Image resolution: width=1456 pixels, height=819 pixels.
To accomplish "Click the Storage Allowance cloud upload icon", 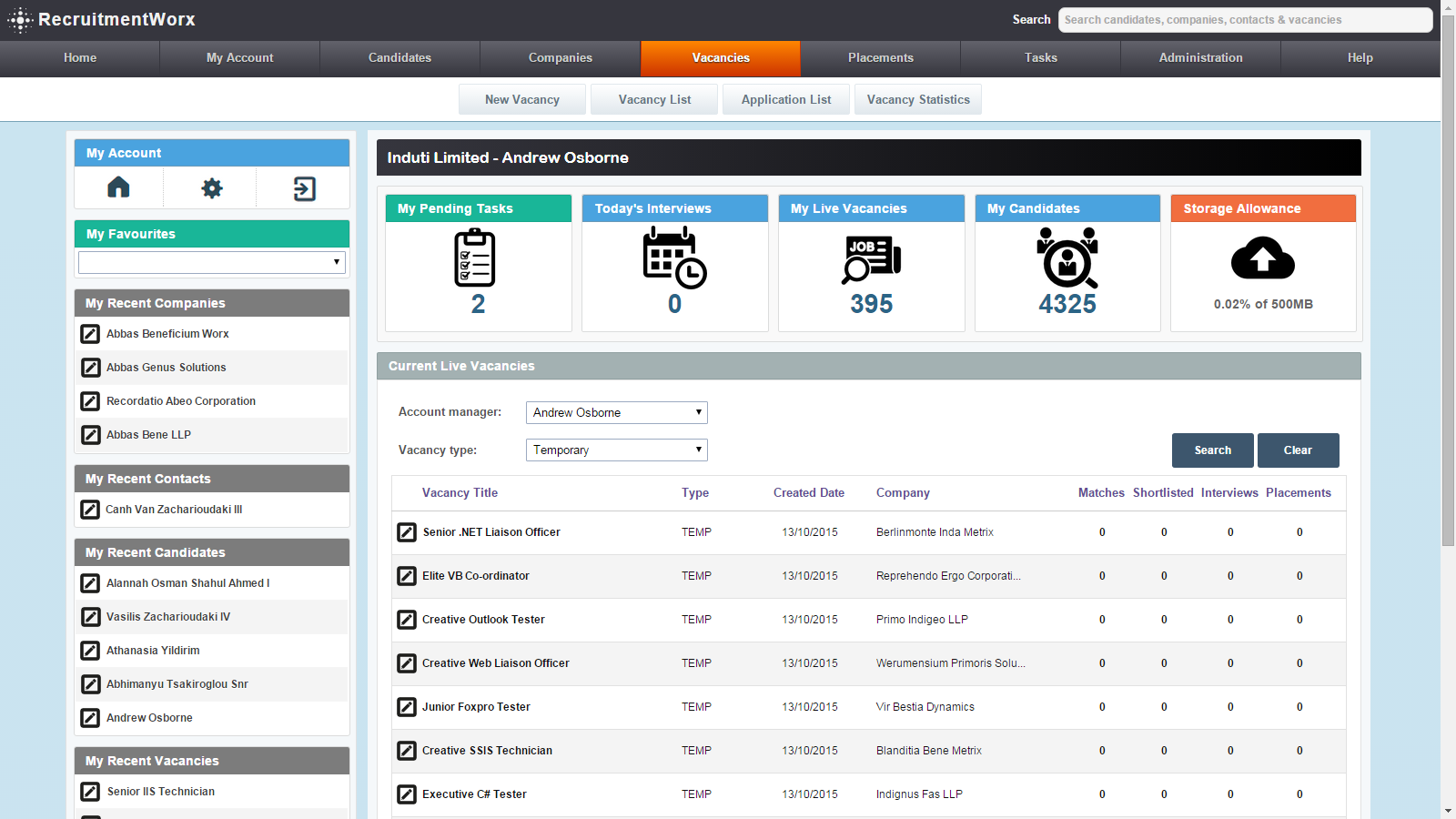I will pos(1263,258).
